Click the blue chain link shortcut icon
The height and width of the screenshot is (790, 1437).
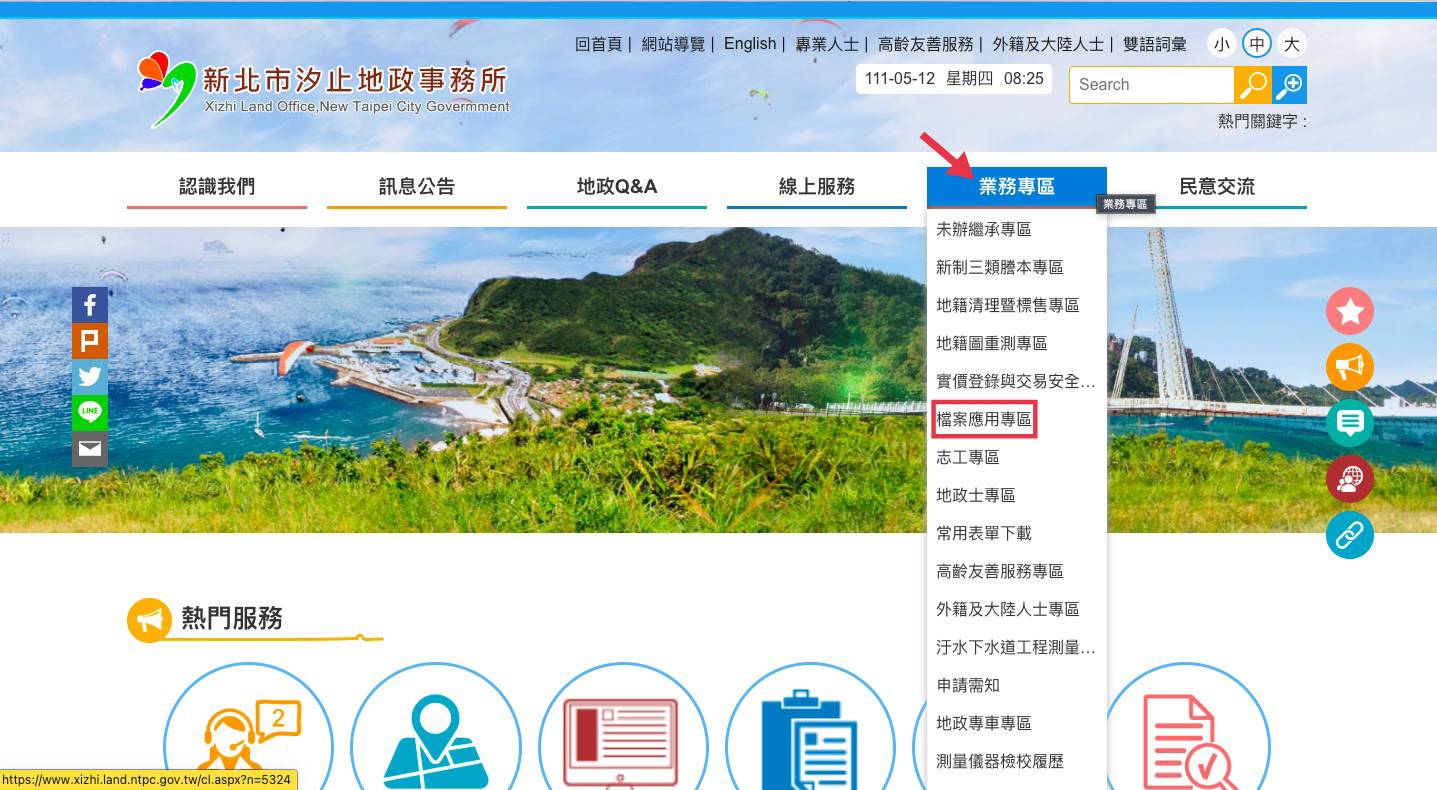1350,536
